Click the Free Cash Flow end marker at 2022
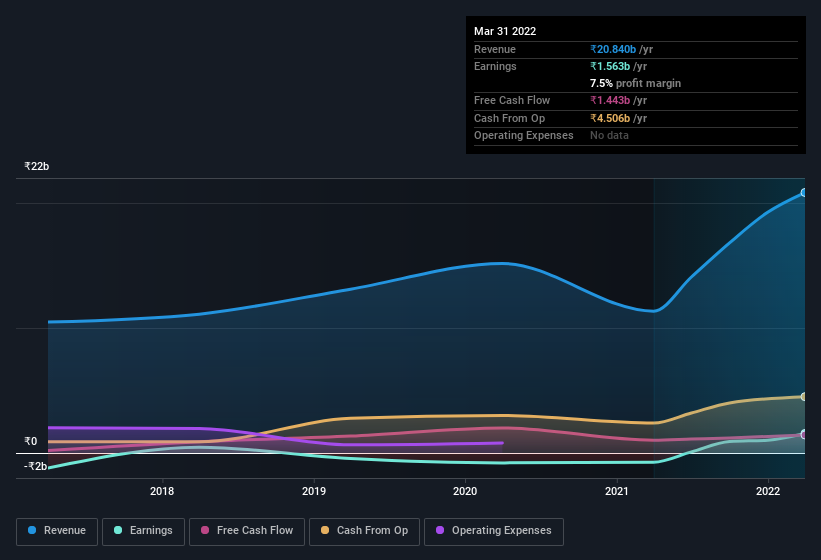This screenshot has width=821, height=560. [804, 434]
